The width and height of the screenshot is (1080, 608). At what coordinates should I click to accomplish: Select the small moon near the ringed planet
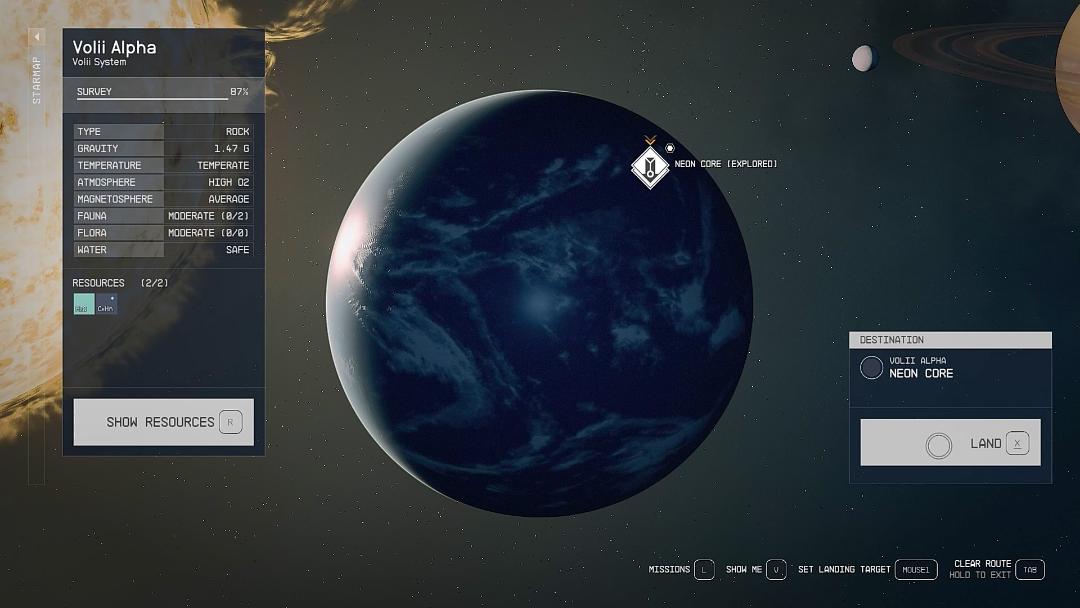pyautogui.click(x=864, y=58)
